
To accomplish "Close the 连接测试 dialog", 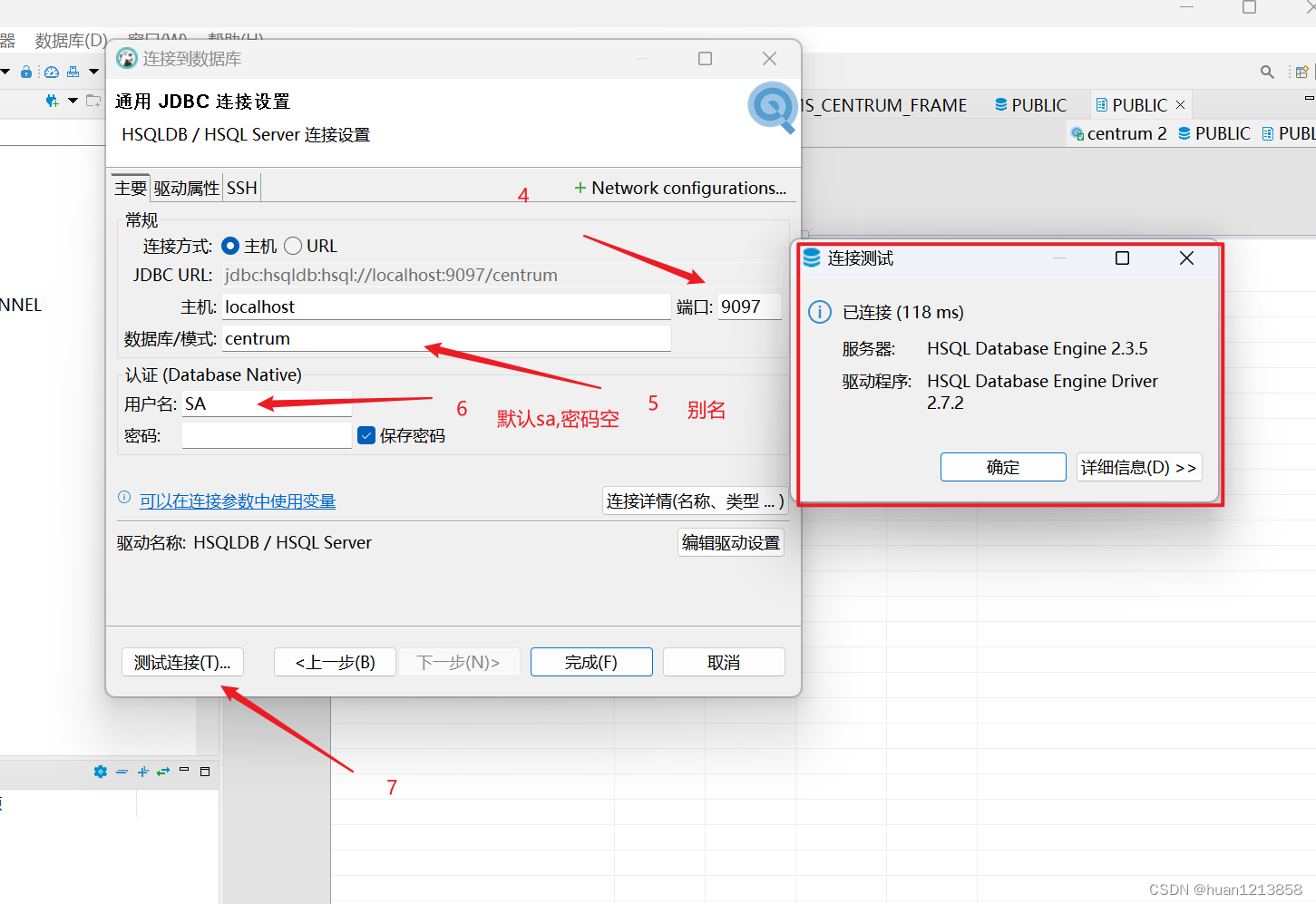I will point(1186,258).
